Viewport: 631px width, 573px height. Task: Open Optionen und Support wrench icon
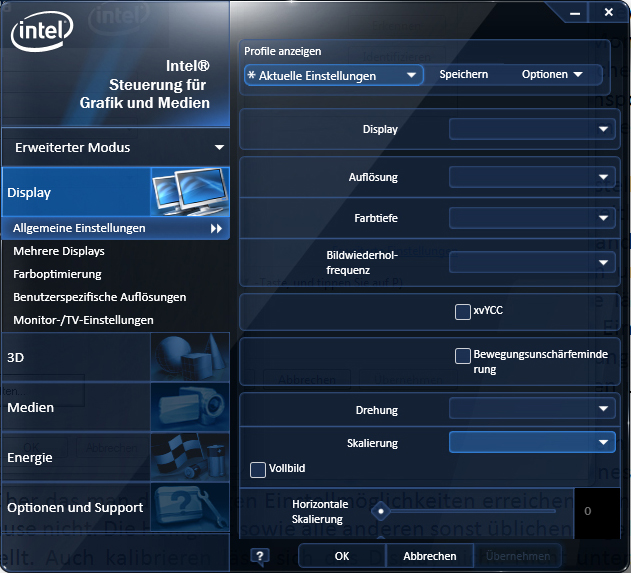(190, 507)
